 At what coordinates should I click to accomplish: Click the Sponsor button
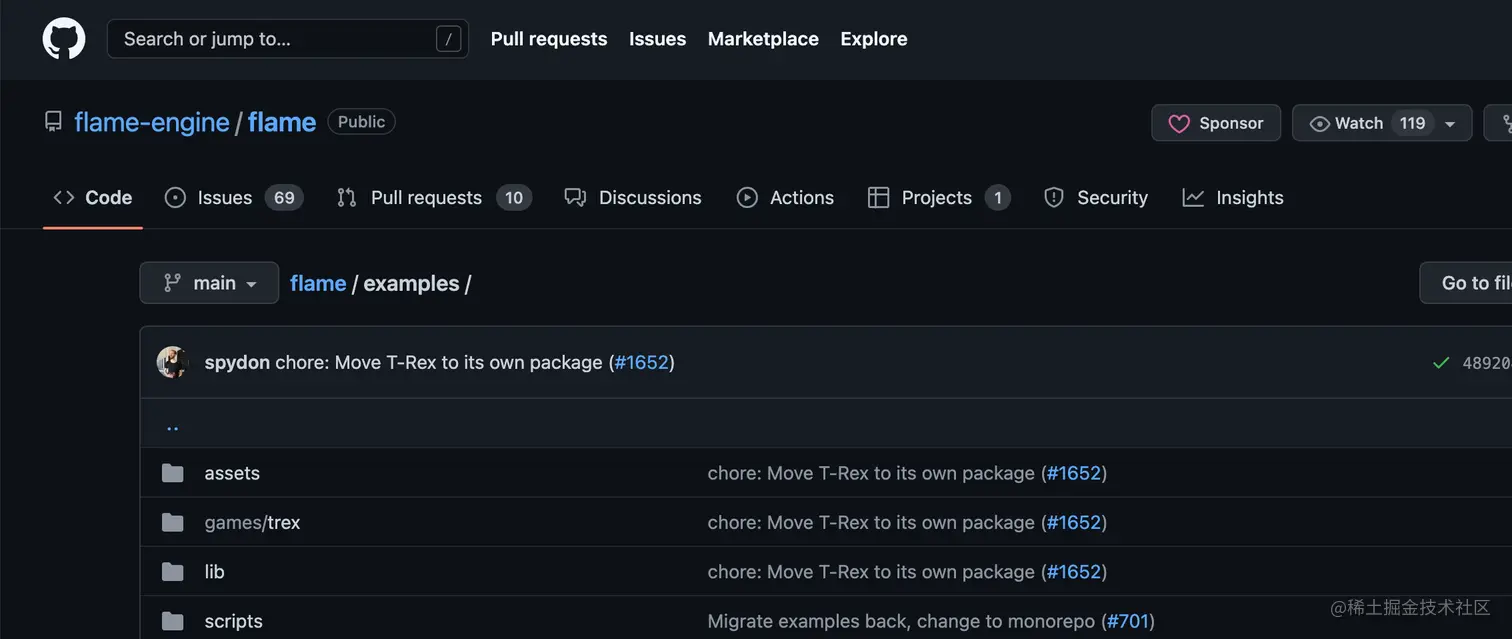[x=1216, y=123]
